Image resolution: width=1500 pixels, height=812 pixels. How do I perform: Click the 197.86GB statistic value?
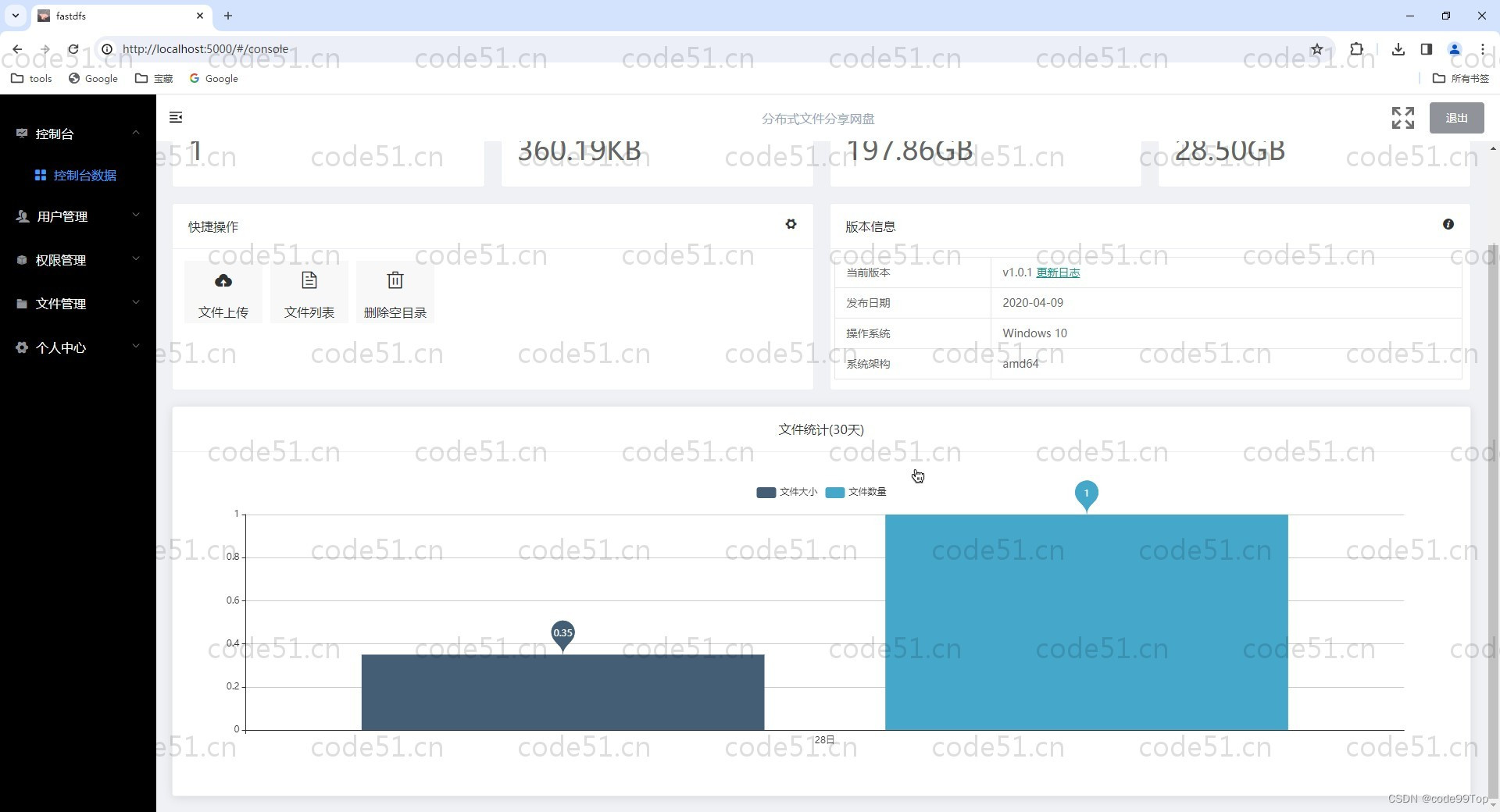(x=910, y=151)
